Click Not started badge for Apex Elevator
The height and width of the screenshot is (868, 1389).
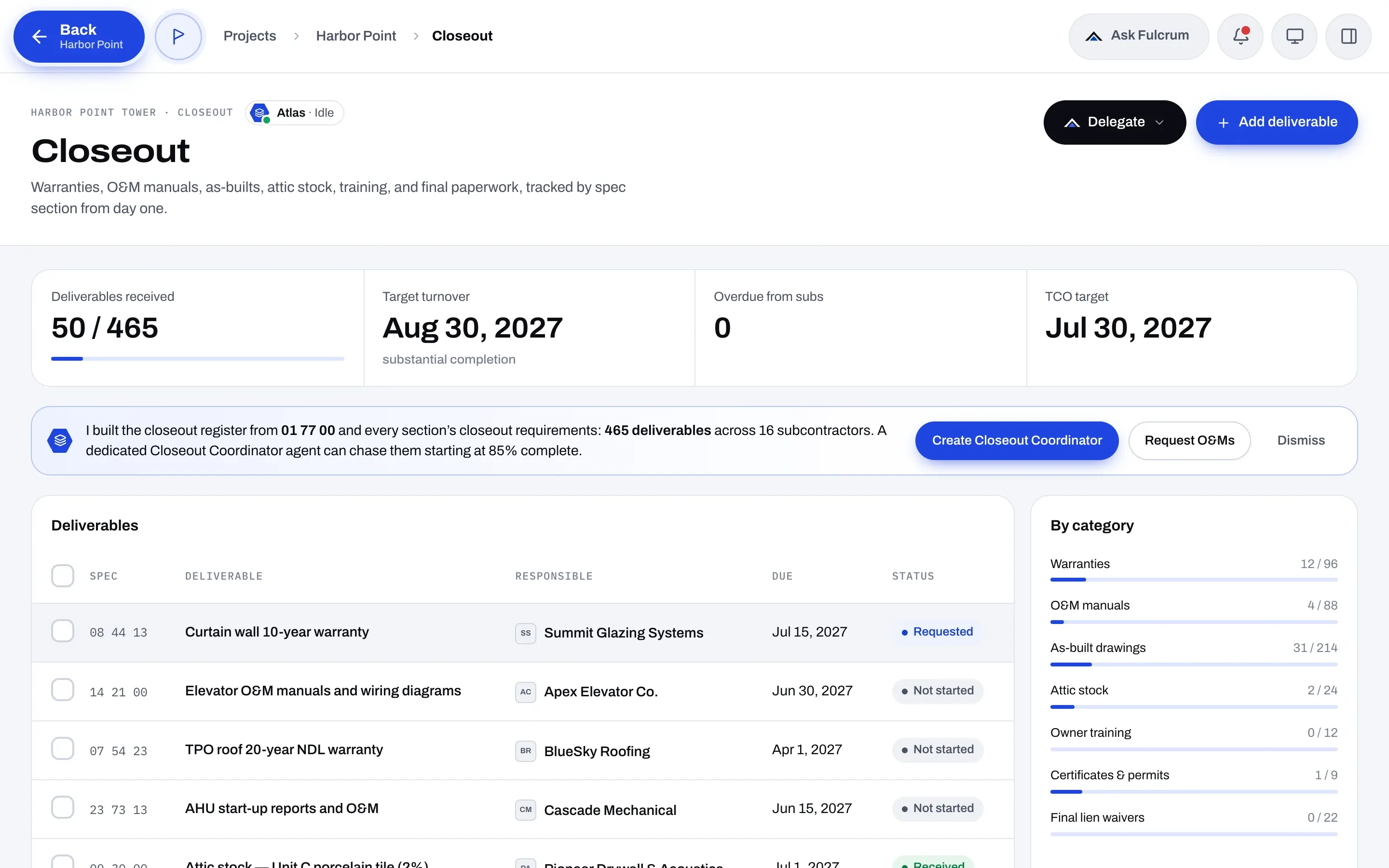938,691
